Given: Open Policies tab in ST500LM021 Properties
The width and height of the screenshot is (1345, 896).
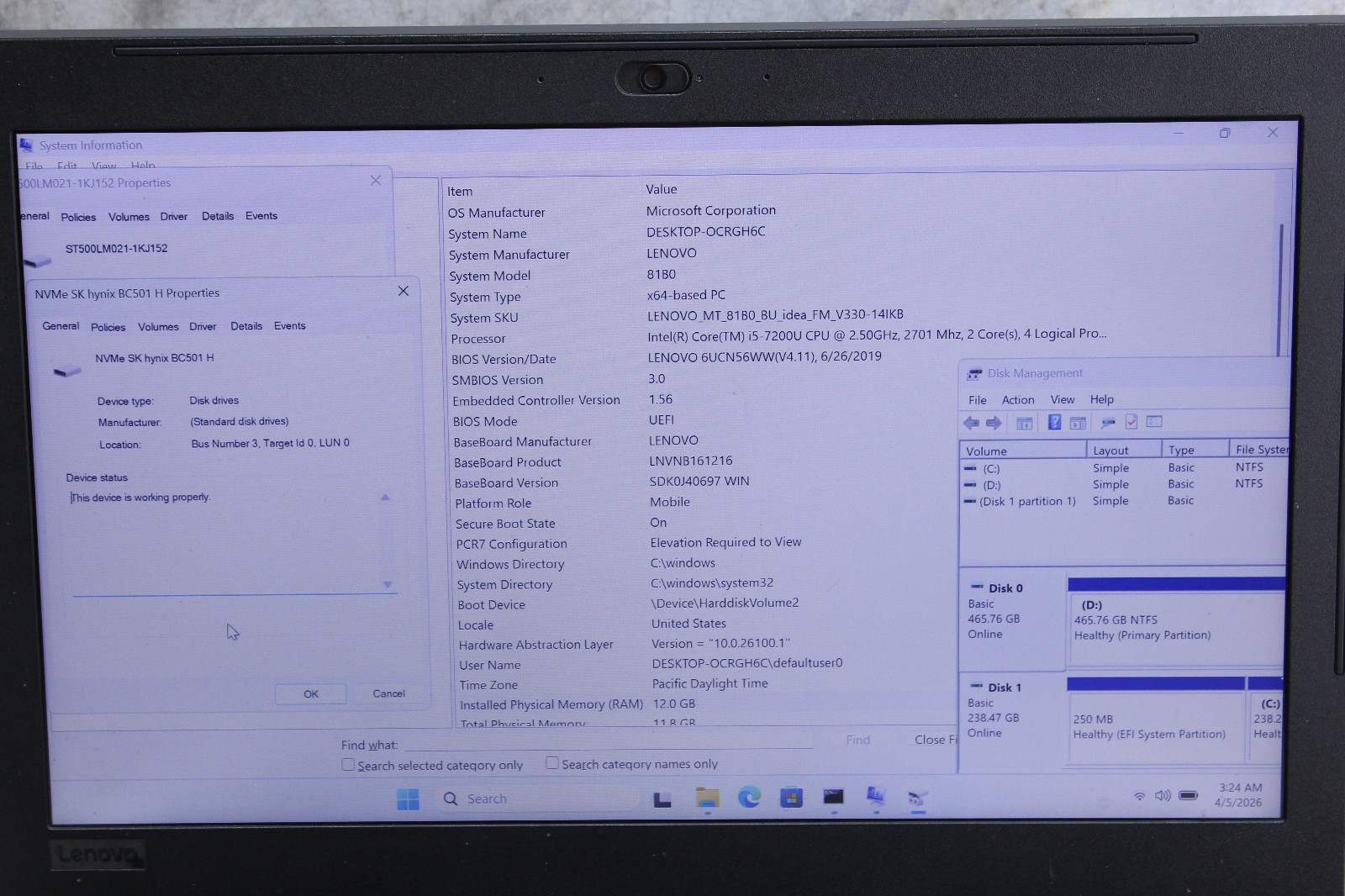Looking at the screenshot, I should pyautogui.click(x=78, y=217).
